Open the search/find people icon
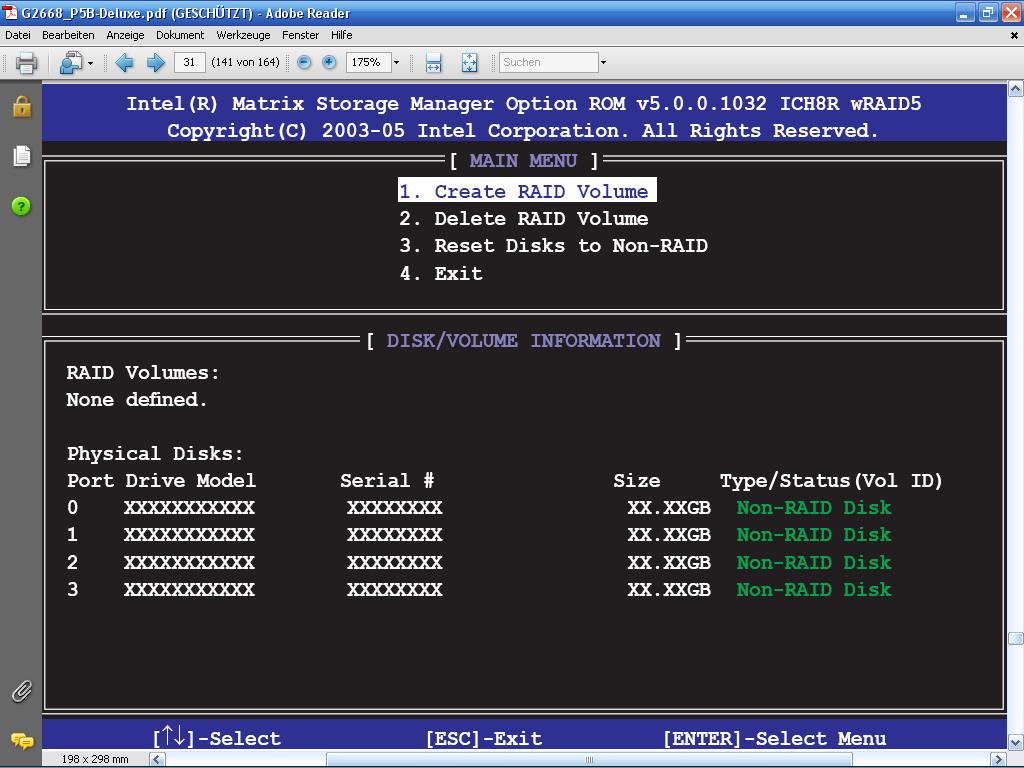The width and height of the screenshot is (1024, 768). pyautogui.click(x=71, y=63)
